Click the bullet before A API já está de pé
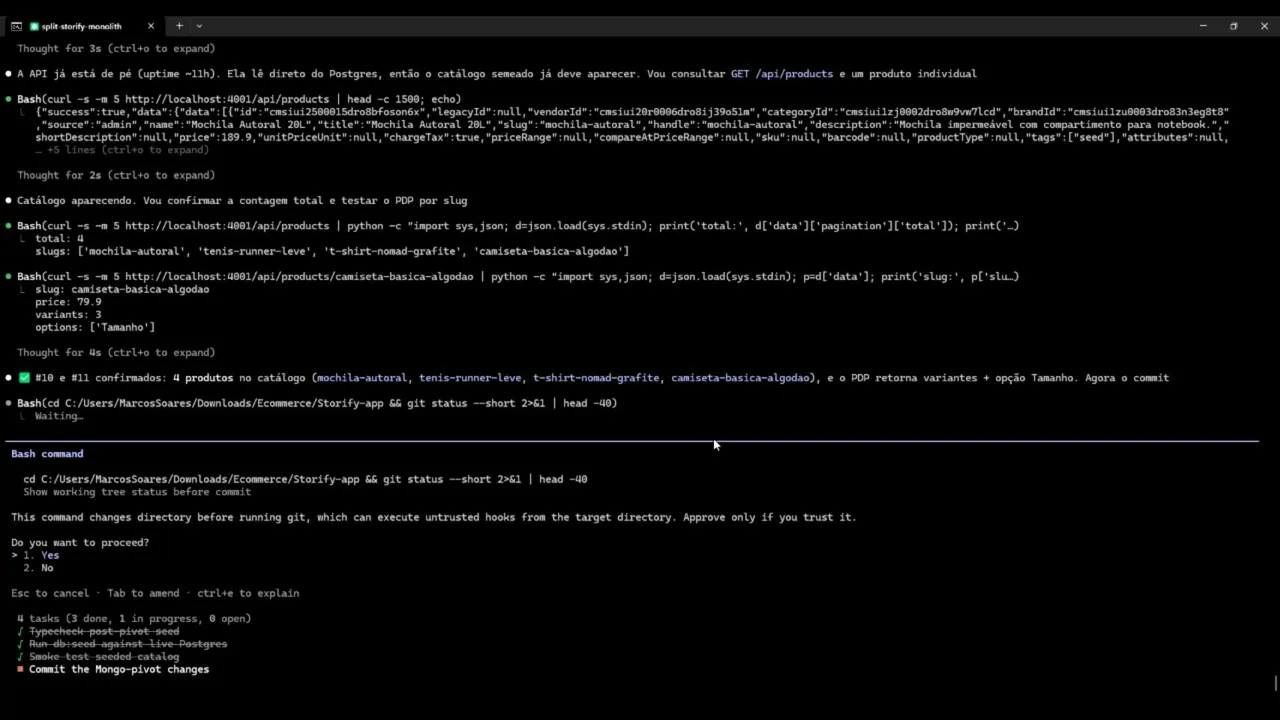This screenshot has height=720, width=1280. tap(9, 74)
